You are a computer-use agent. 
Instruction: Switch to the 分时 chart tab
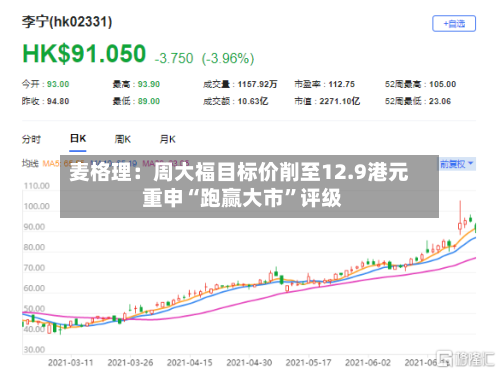[x=31, y=139]
